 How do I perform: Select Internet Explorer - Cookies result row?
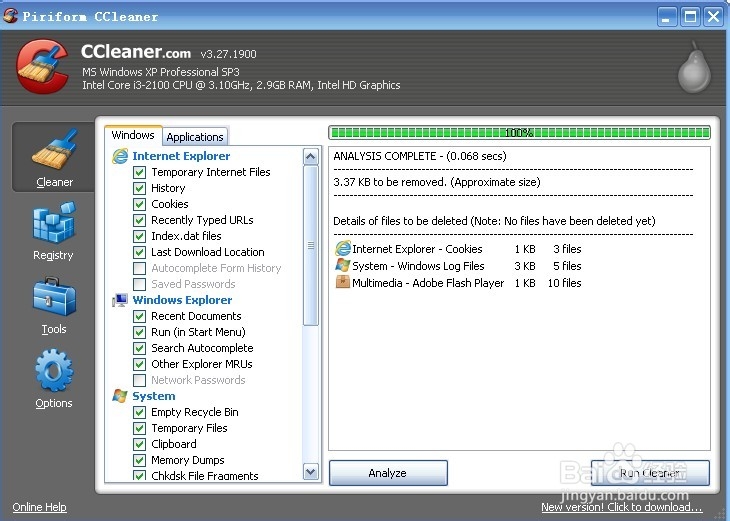click(x=458, y=249)
